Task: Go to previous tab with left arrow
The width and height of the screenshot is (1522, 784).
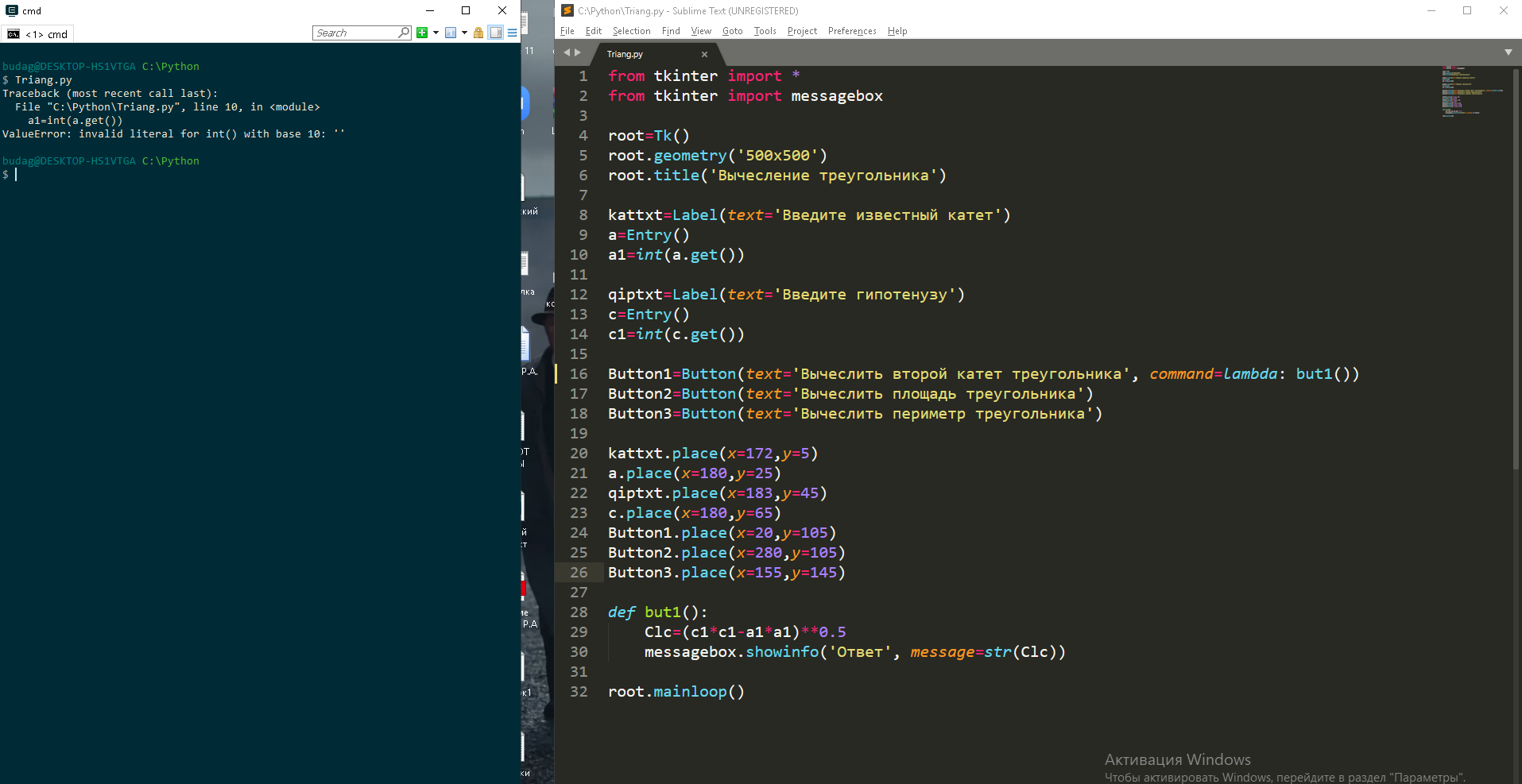Action: [567, 52]
